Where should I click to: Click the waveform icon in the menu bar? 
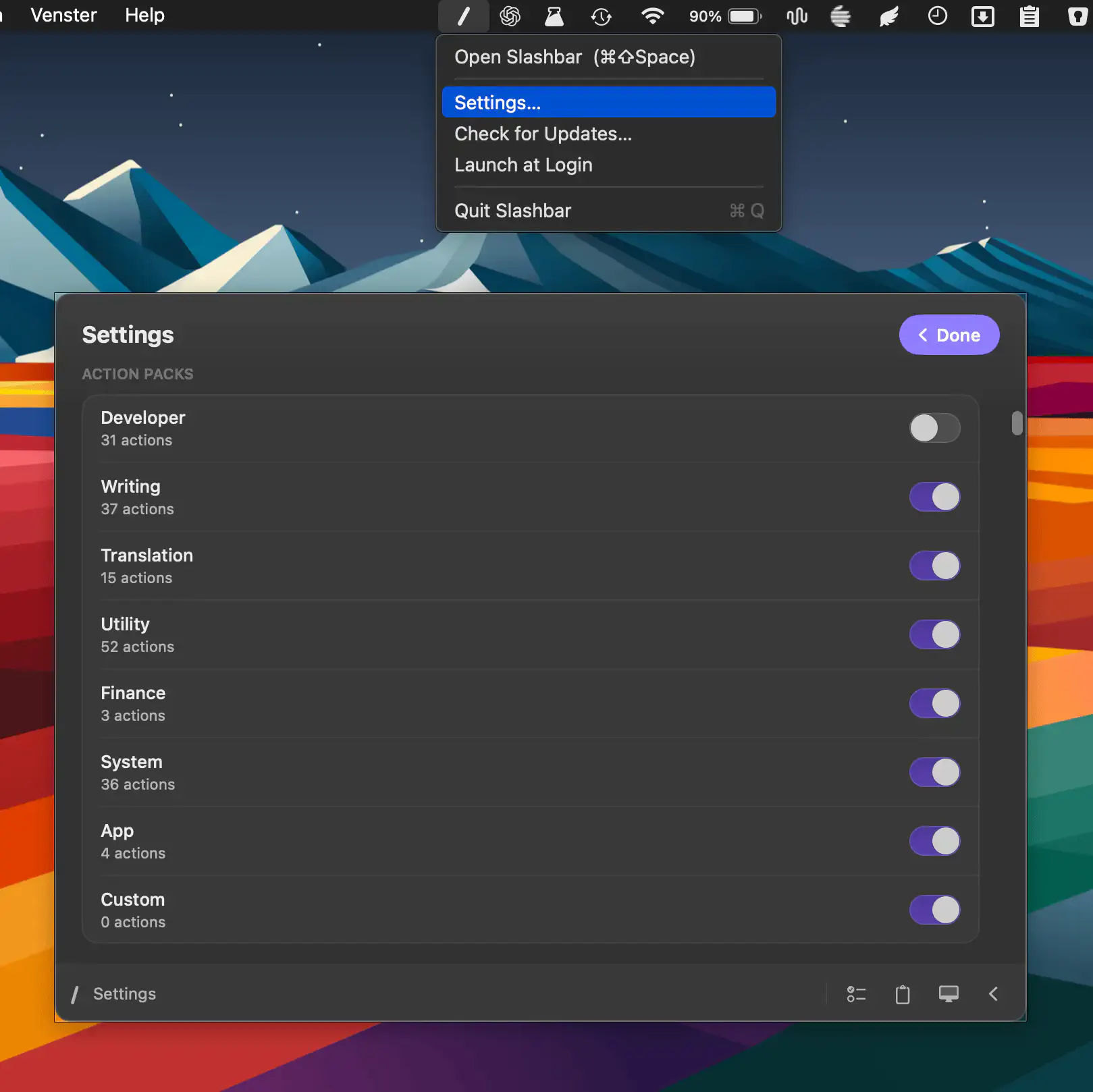tap(797, 16)
